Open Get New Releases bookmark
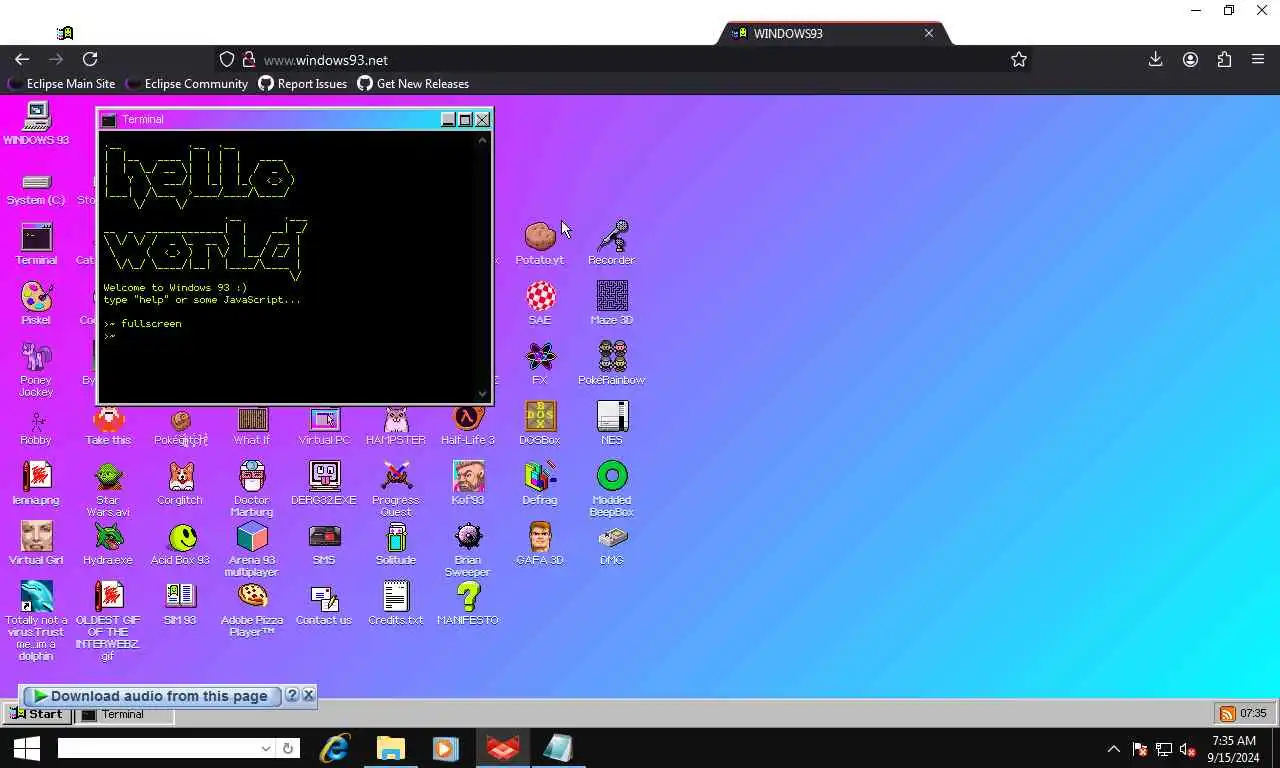Image resolution: width=1280 pixels, height=768 pixels. click(413, 84)
